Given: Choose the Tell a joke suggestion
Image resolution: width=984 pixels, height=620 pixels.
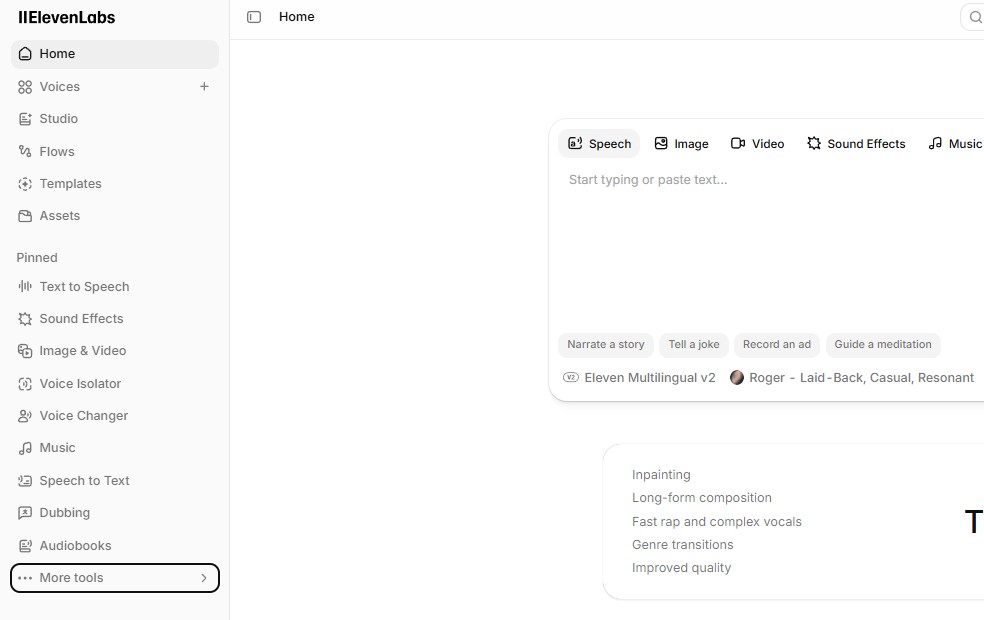Looking at the screenshot, I should [693, 345].
